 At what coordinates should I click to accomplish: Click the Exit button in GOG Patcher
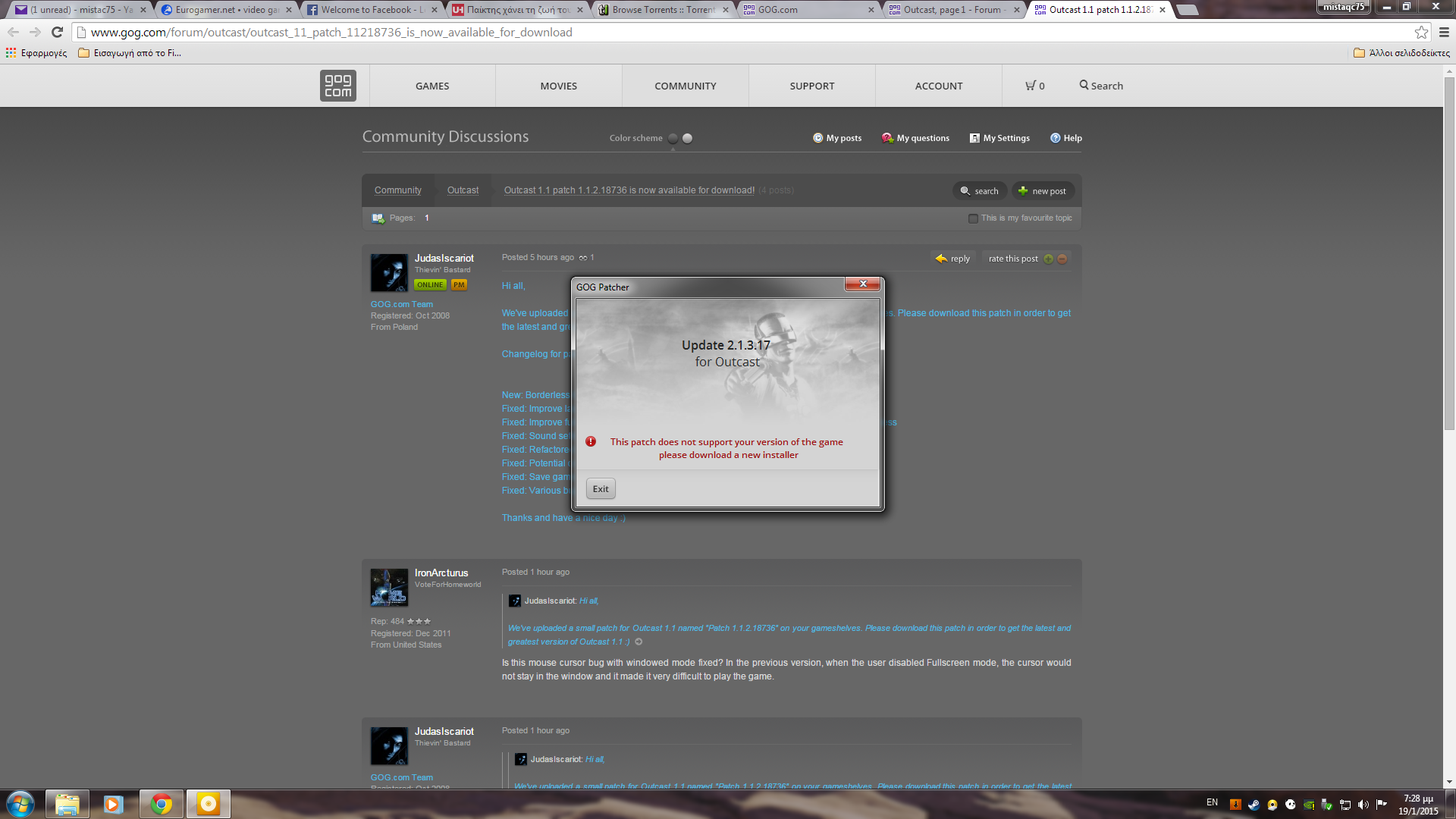point(601,489)
